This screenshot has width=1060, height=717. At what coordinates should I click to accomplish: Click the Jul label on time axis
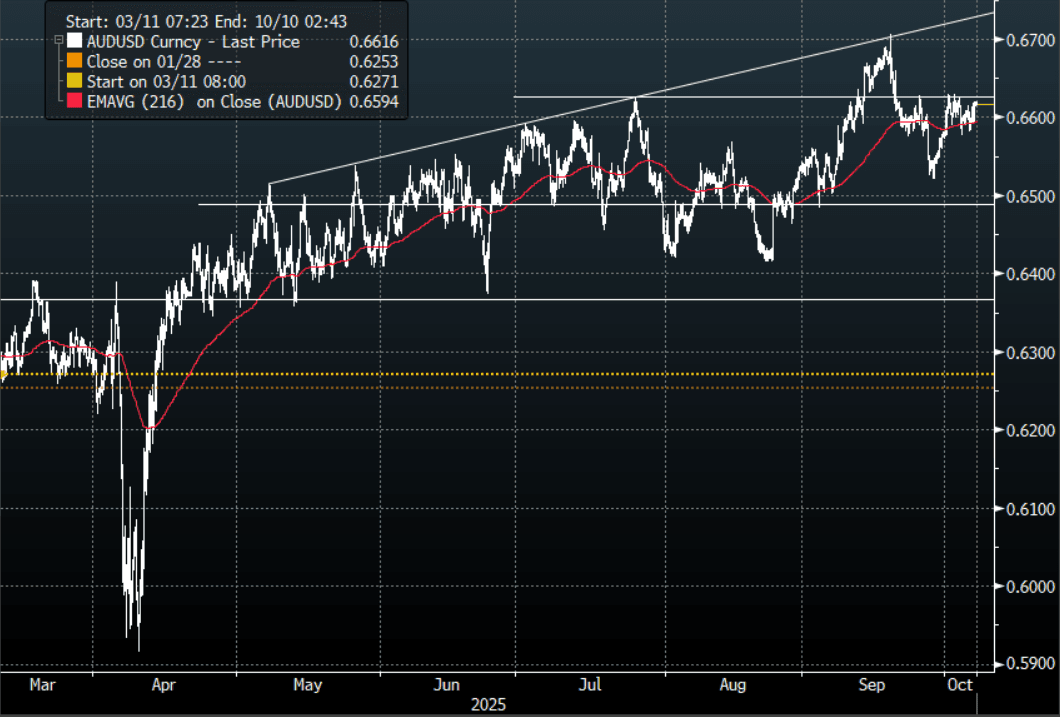point(590,686)
